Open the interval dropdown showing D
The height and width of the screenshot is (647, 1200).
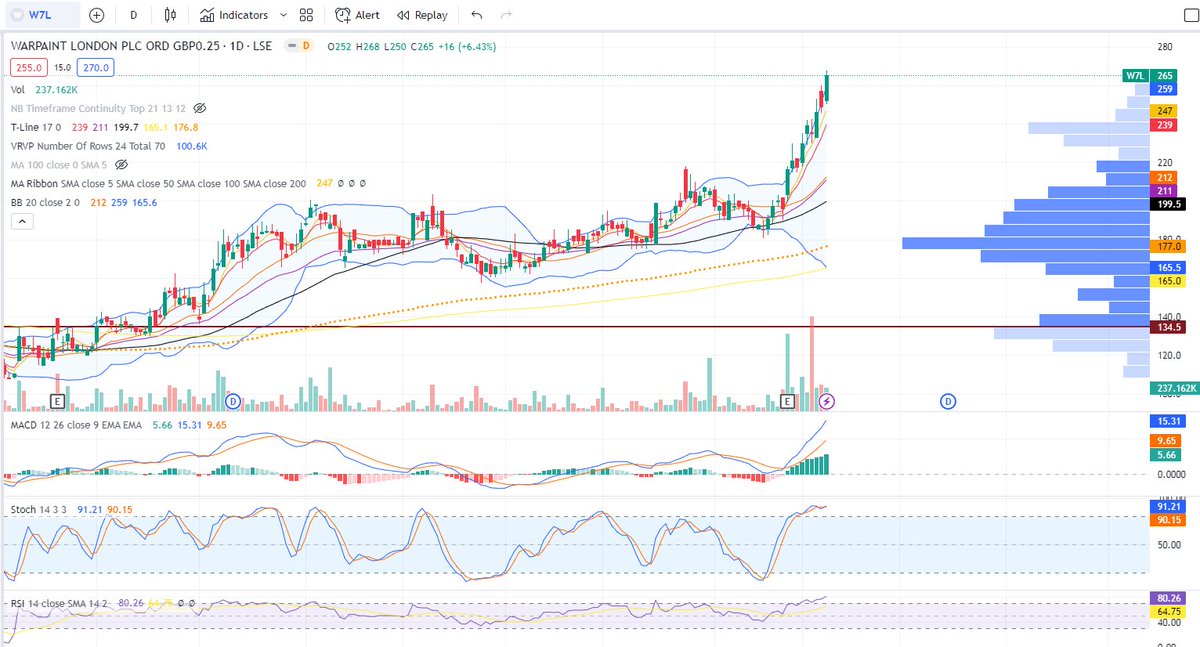pos(133,15)
